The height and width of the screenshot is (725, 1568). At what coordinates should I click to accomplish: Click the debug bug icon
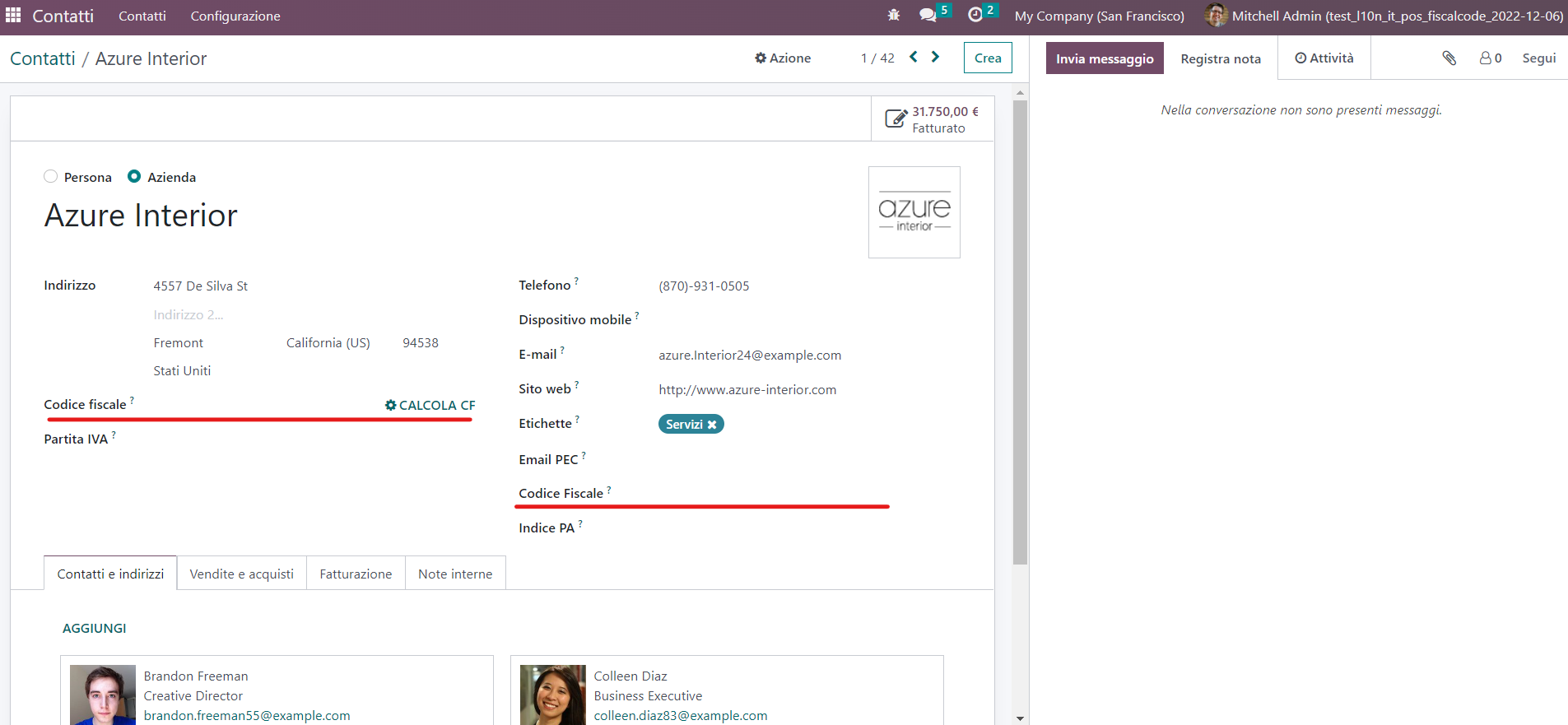(x=894, y=15)
